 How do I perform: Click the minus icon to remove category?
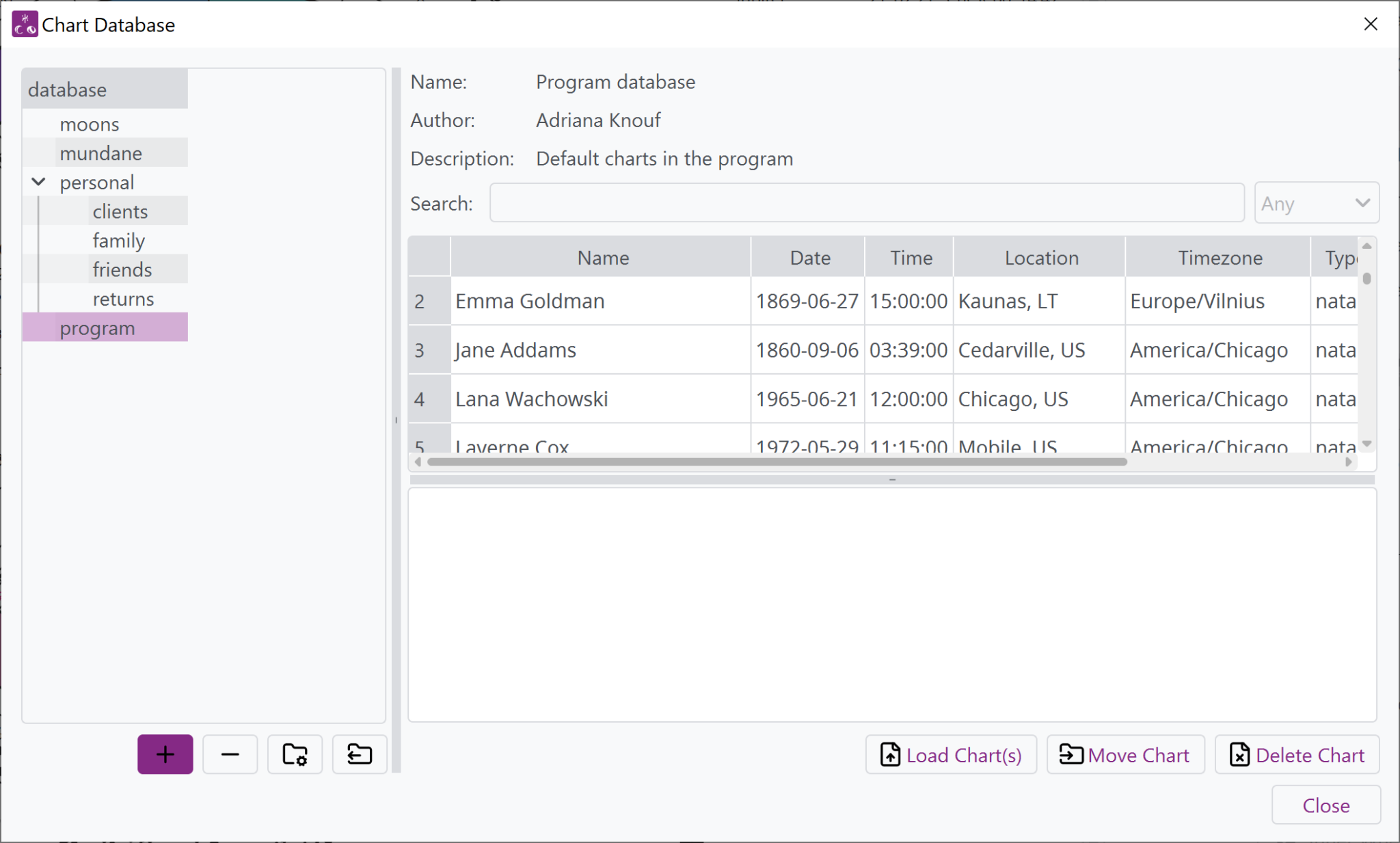pos(230,754)
